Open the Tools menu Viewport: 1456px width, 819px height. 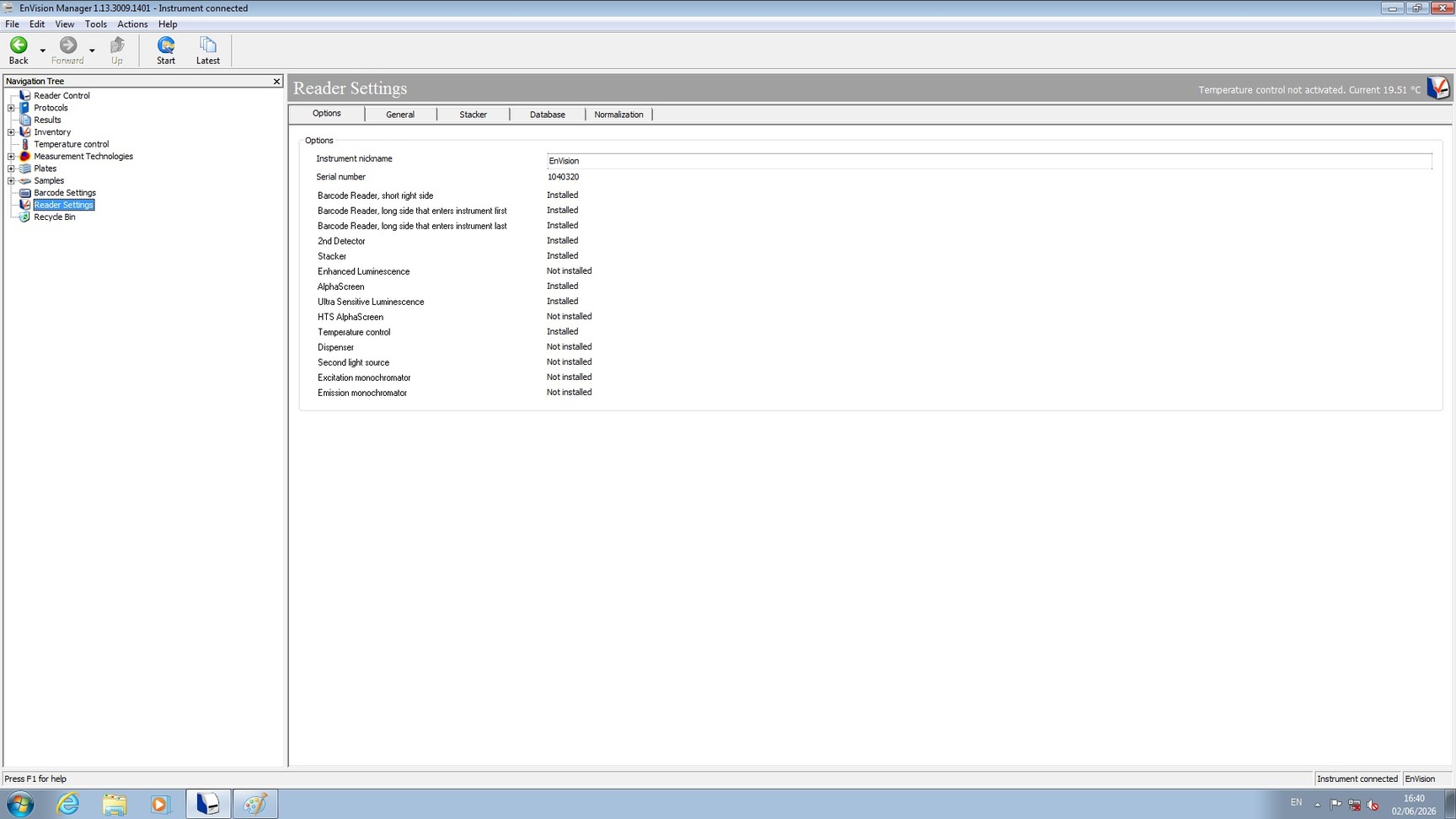pos(96,24)
